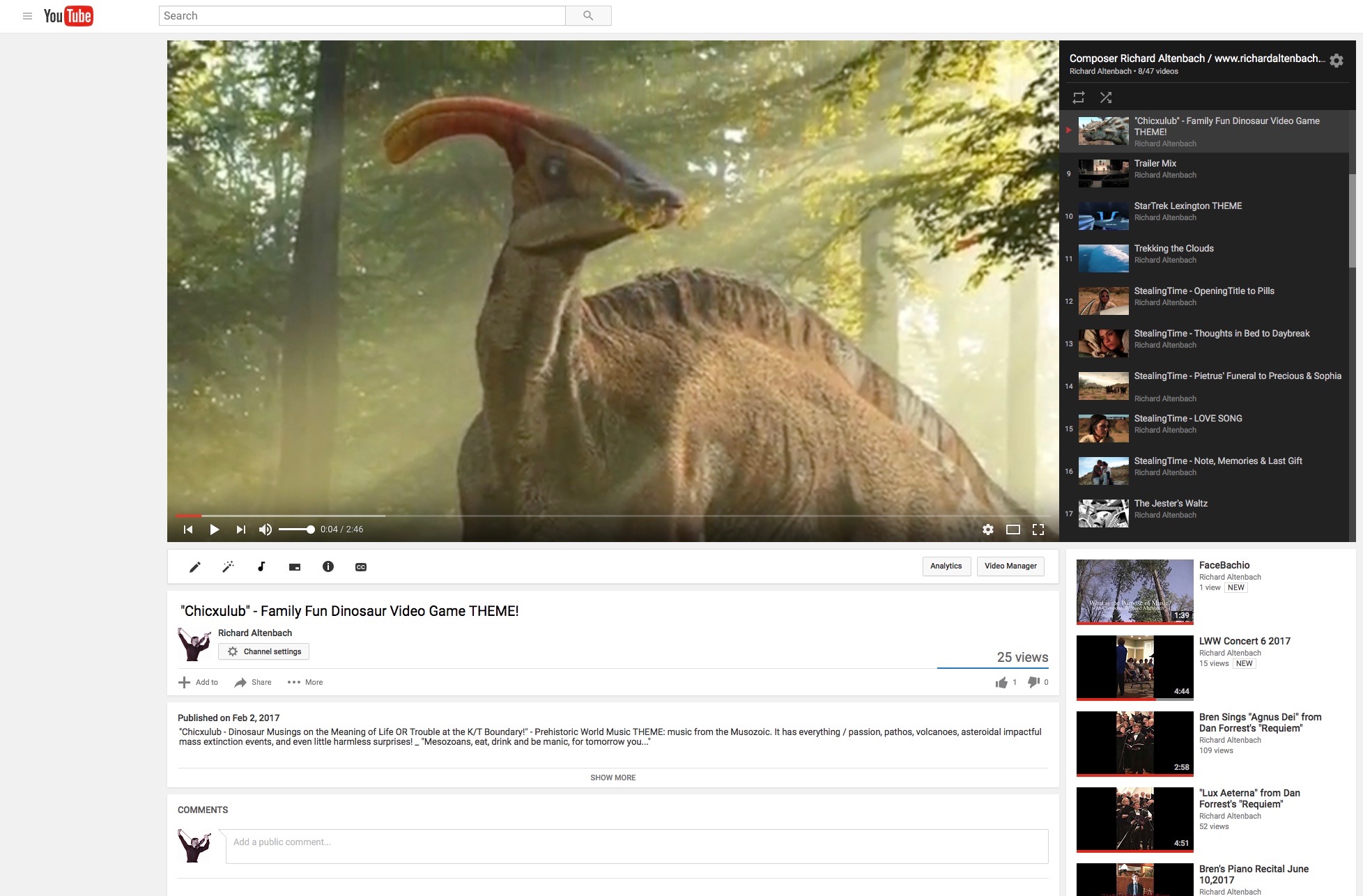Click the LWW Concert thumbnail
1363x896 pixels.
click(x=1135, y=667)
